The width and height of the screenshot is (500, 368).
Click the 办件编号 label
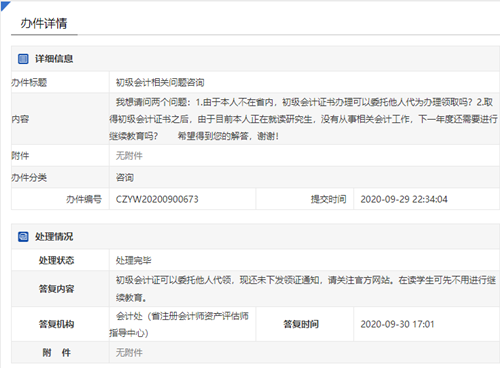click(x=84, y=199)
